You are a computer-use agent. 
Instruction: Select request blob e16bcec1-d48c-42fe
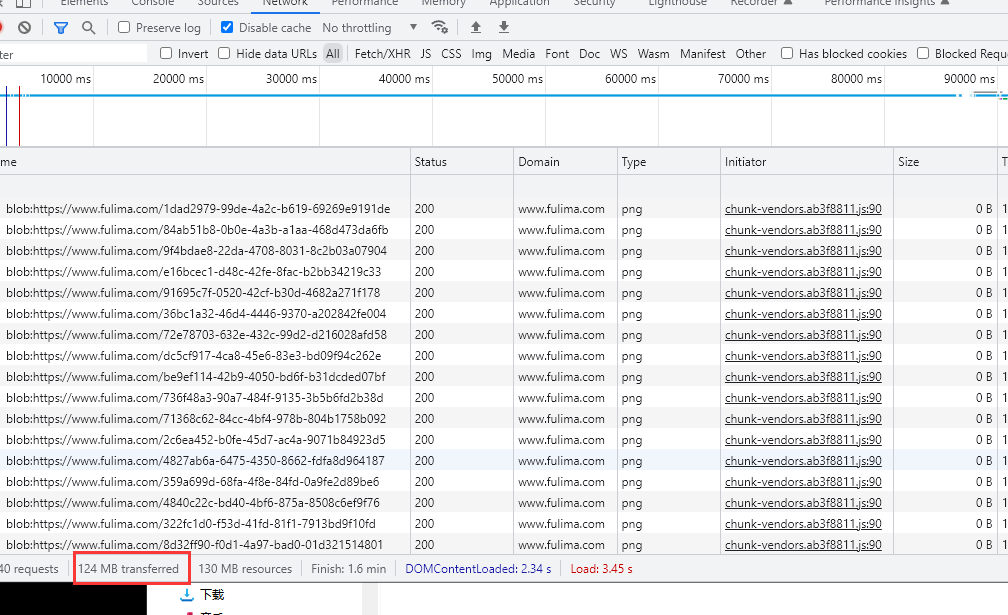(194, 272)
